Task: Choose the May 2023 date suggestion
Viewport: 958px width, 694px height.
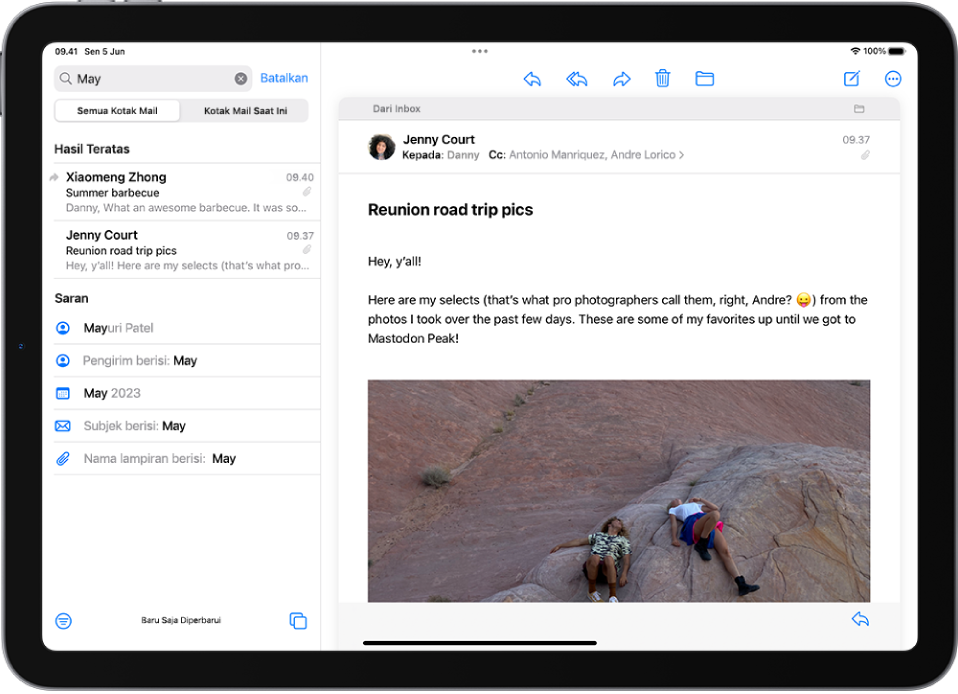Action: 105,393
